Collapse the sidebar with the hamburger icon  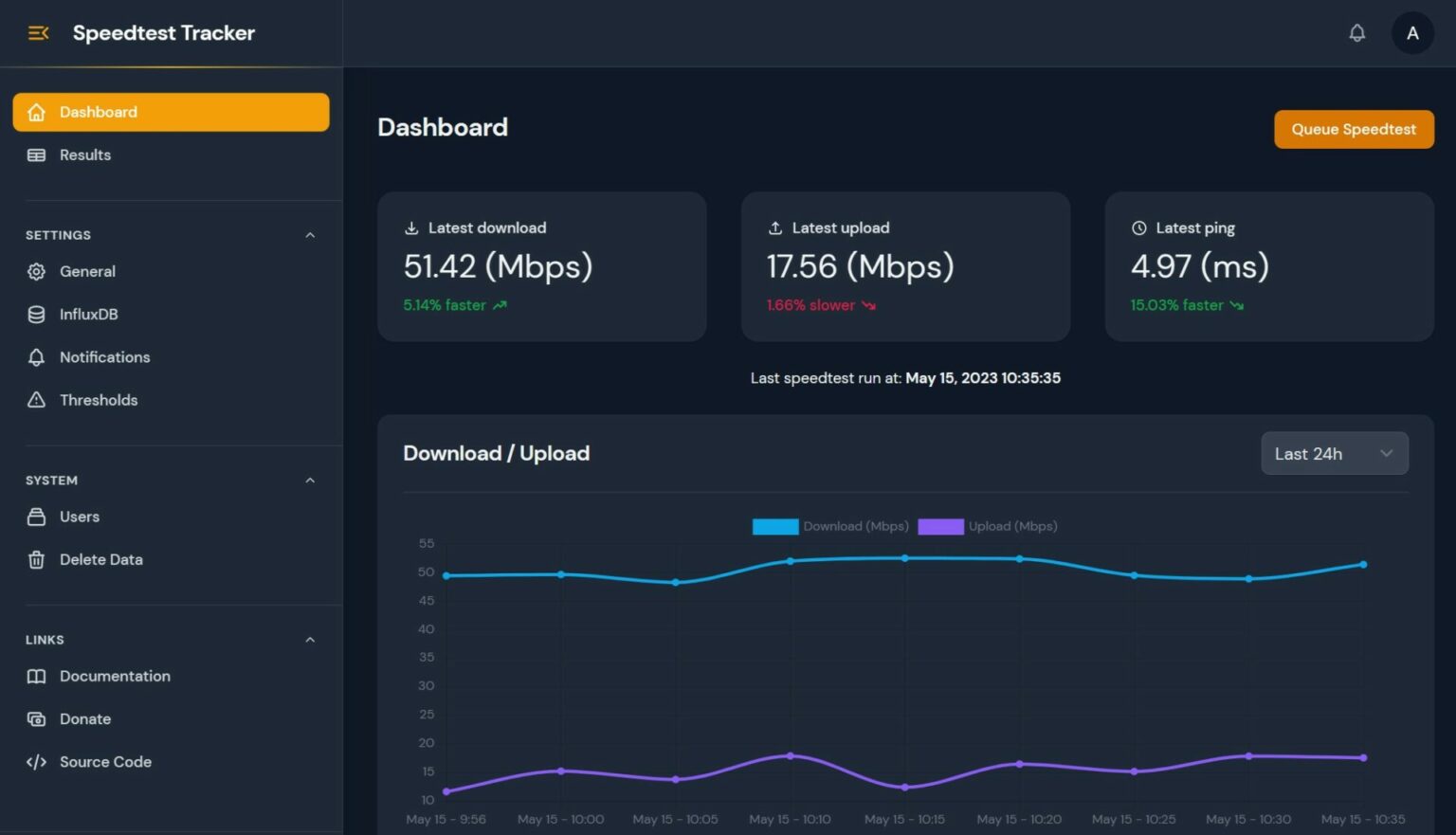(38, 32)
